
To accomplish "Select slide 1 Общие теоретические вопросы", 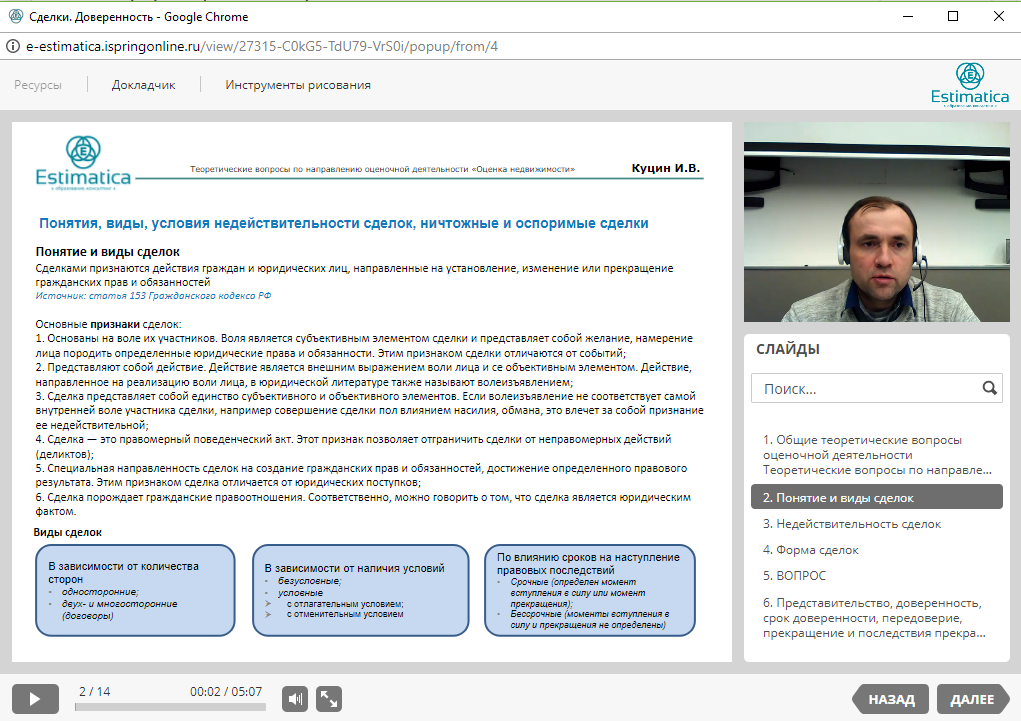I will point(876,455).
